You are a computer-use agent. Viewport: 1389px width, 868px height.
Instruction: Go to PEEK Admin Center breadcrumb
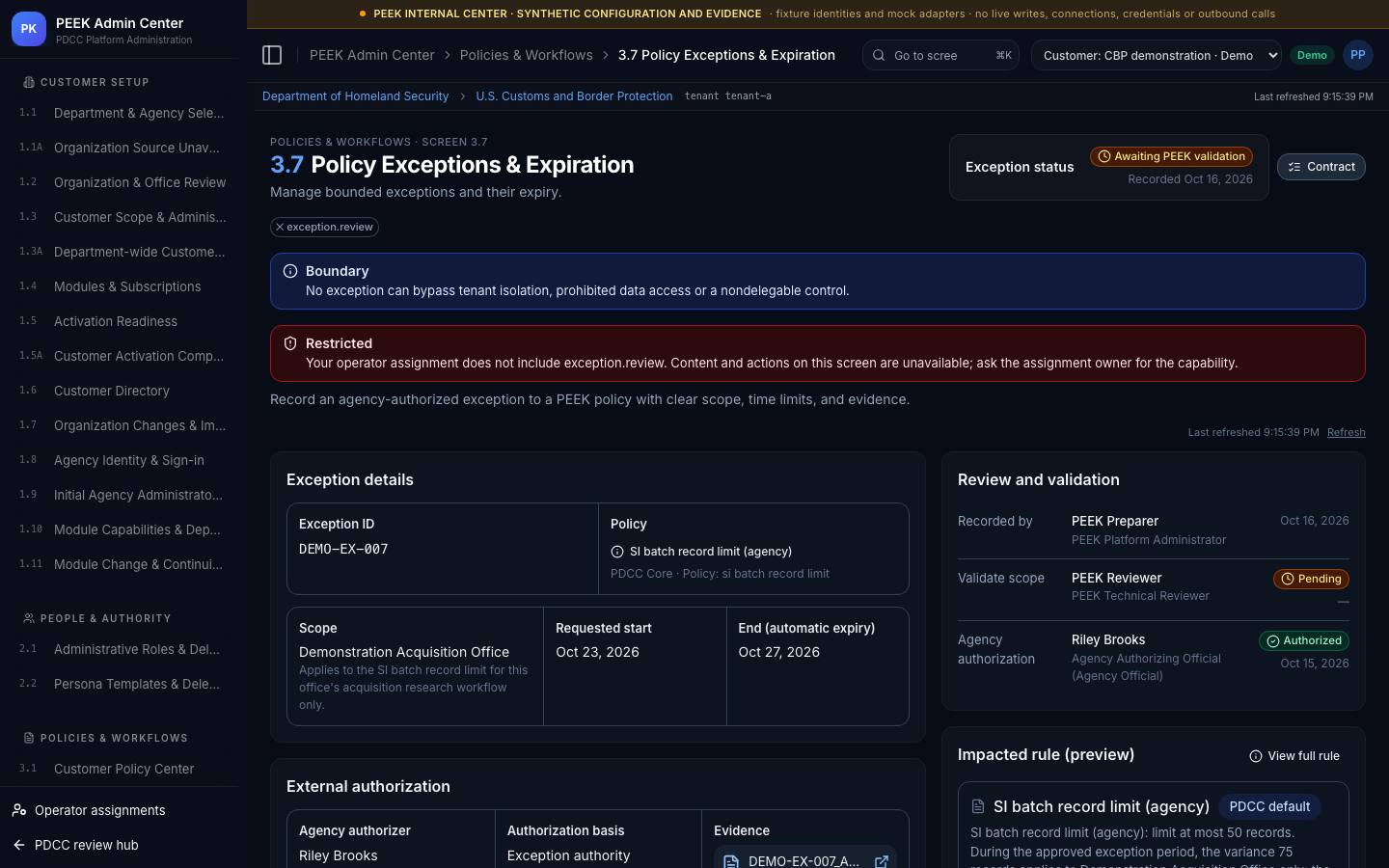[371, 55]
